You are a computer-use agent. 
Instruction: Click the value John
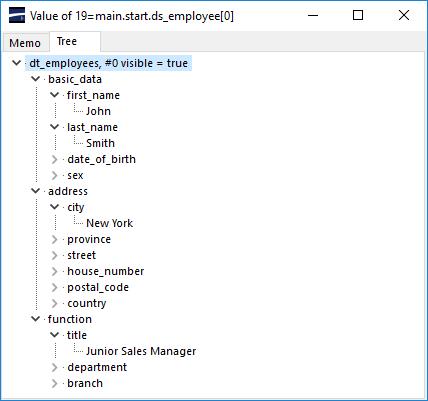tap(98, 111)
